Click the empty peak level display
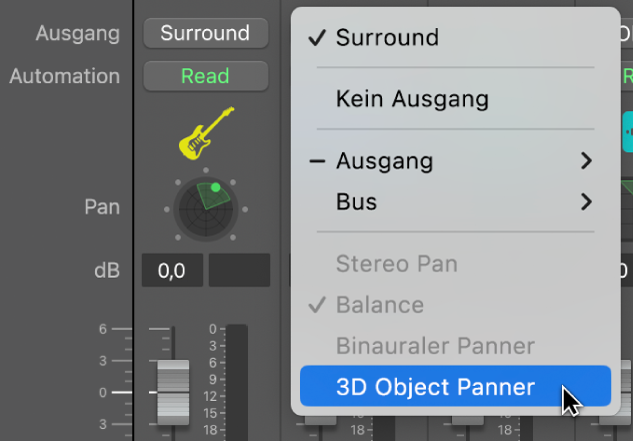 (239, 270)
